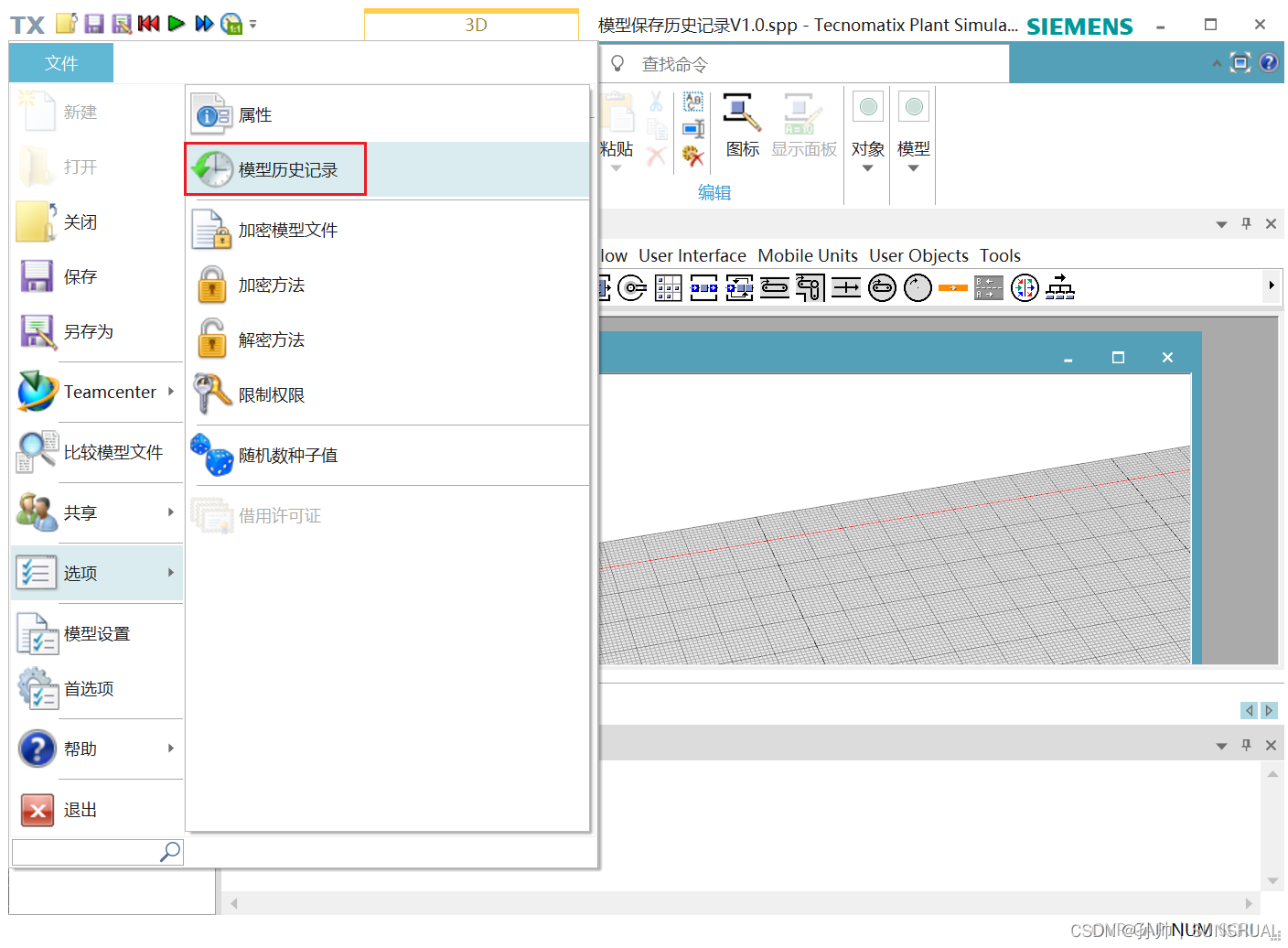Open 比较模型文件 entry
Image resolution: width=1288 pixels, height=948 pixels.
pos(97,452)
